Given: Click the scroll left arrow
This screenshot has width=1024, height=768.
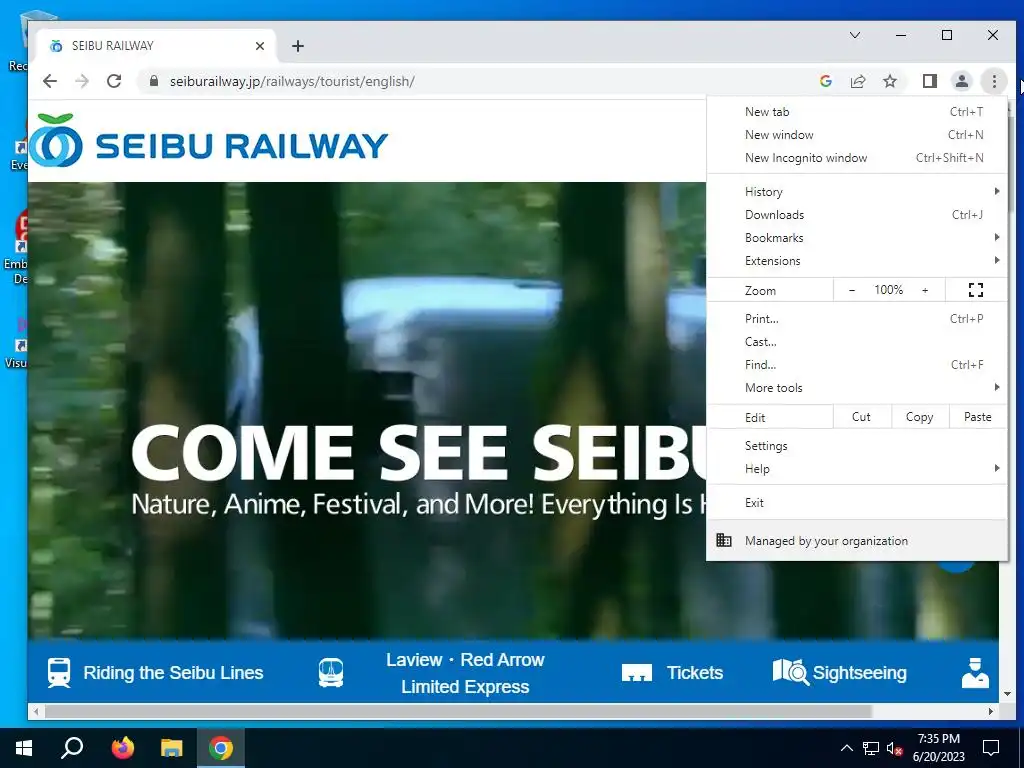Looking at the screenshot, I should click(36, 711).
